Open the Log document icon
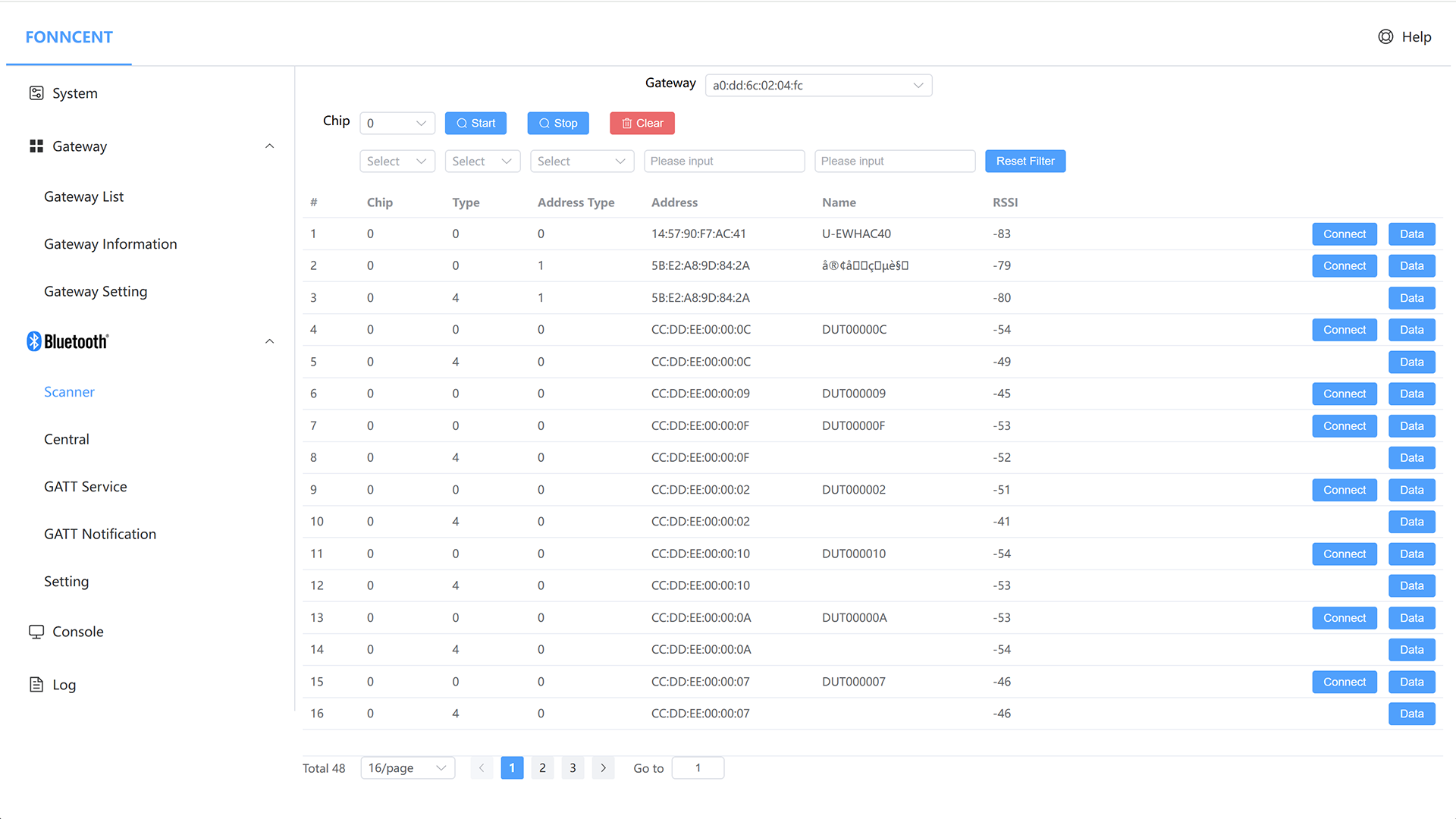 36,685
